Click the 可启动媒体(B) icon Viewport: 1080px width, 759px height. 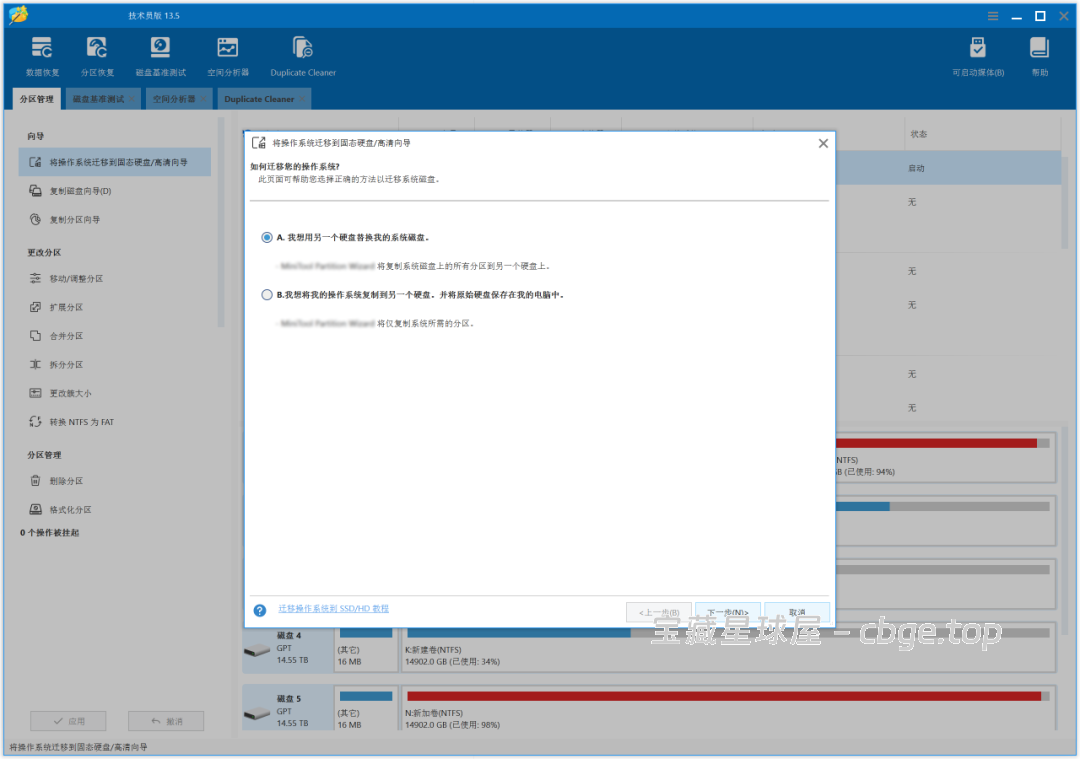pyautogui.click(x=977, y=55)
